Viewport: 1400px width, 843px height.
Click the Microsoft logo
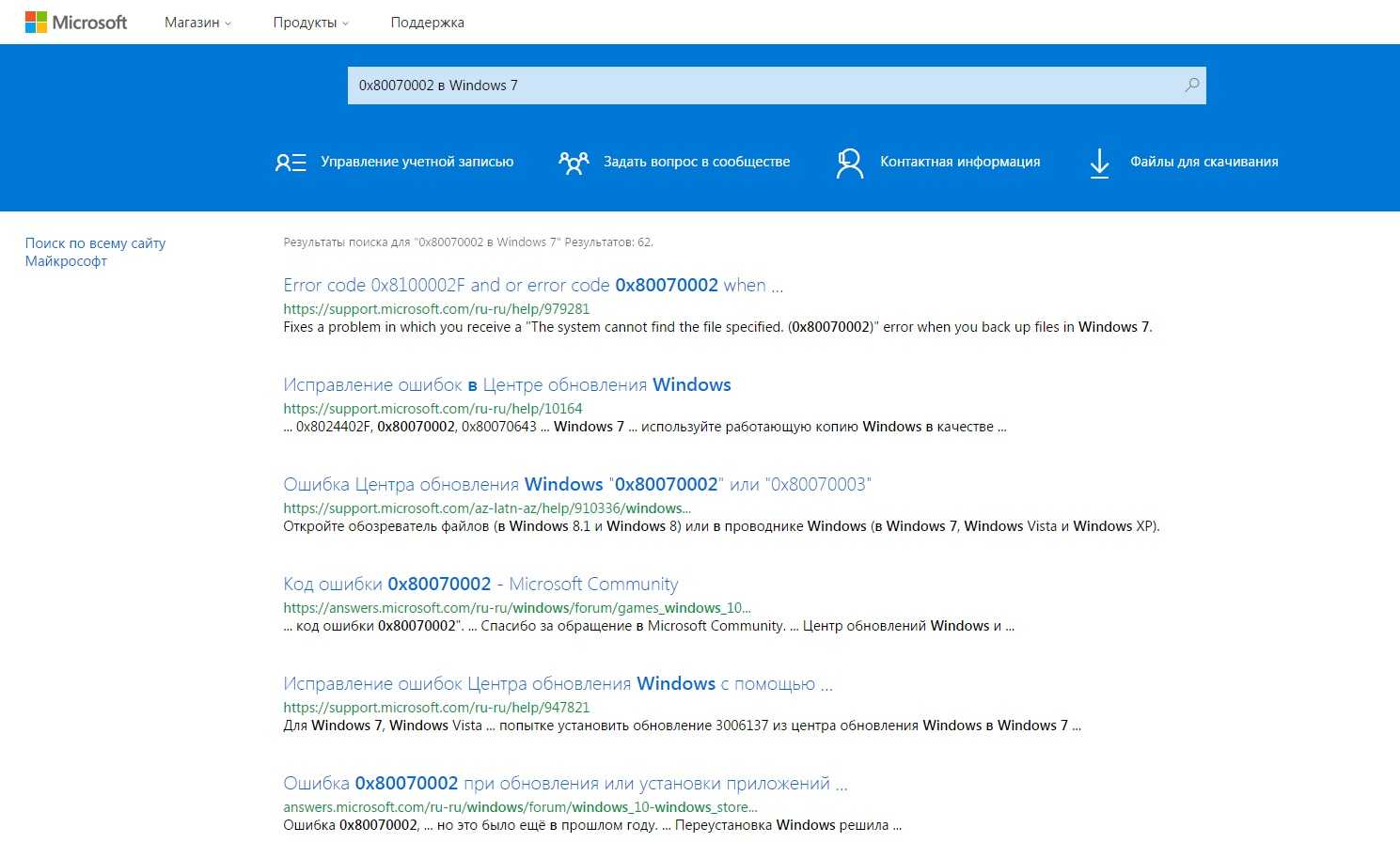pyautogui.click(x=76, y=23)
